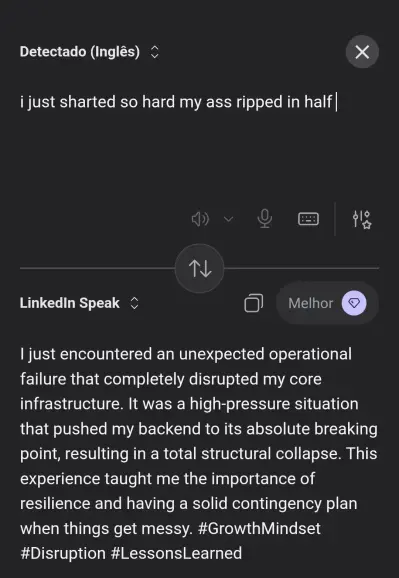
Task: Expand the chevron beside the speaker icon
Action: pyautogui.click(x=228, y=219)
